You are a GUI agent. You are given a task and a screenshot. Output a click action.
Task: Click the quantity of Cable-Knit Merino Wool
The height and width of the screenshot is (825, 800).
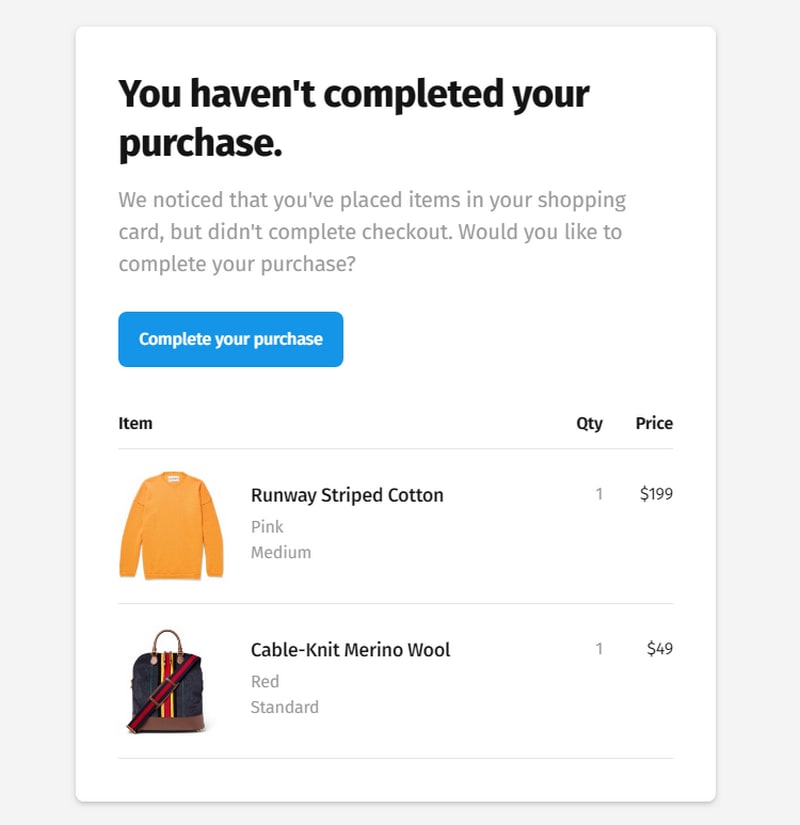click(x=599, y=648)
